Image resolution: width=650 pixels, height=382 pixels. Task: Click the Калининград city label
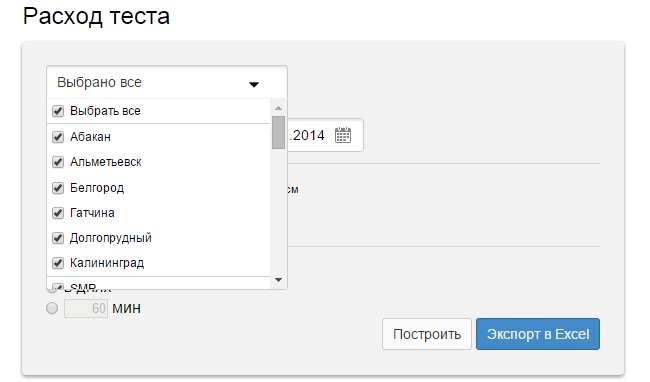107,263
